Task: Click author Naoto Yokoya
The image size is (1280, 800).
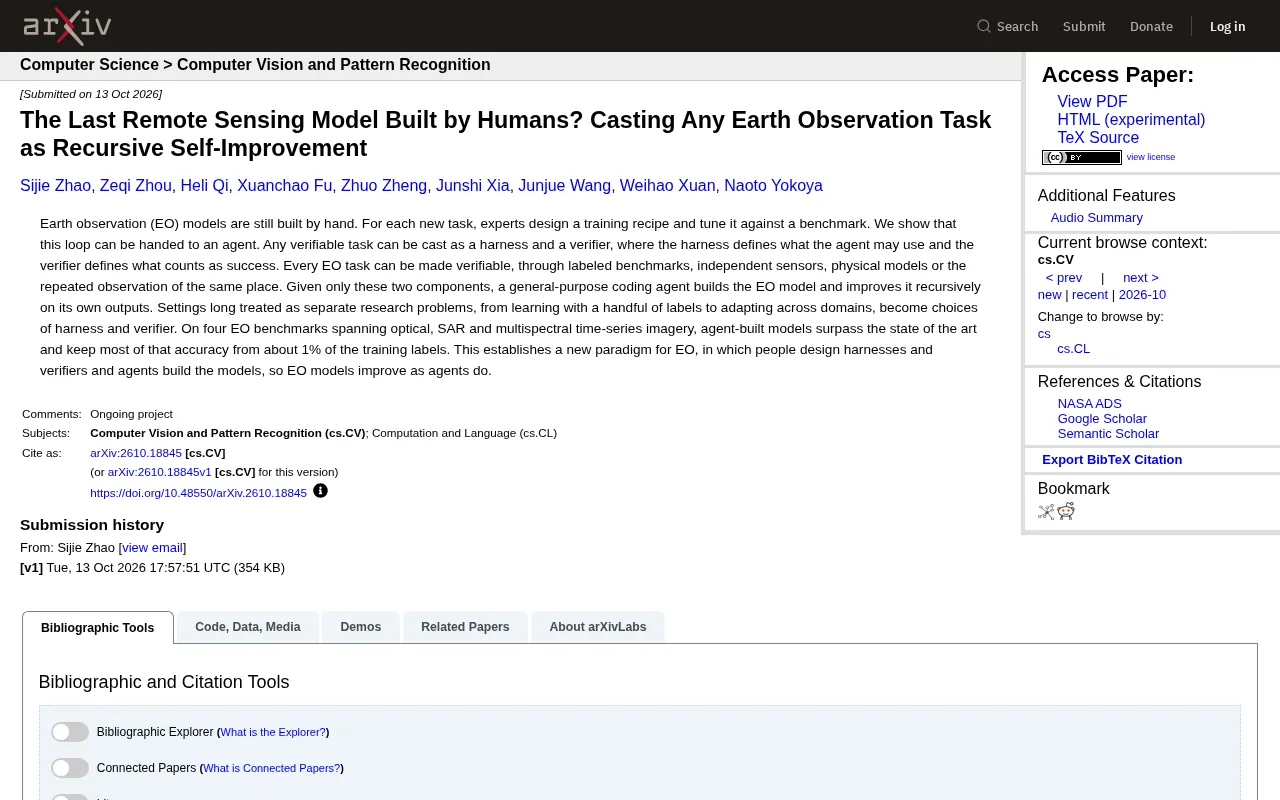Action: [773, 186]
